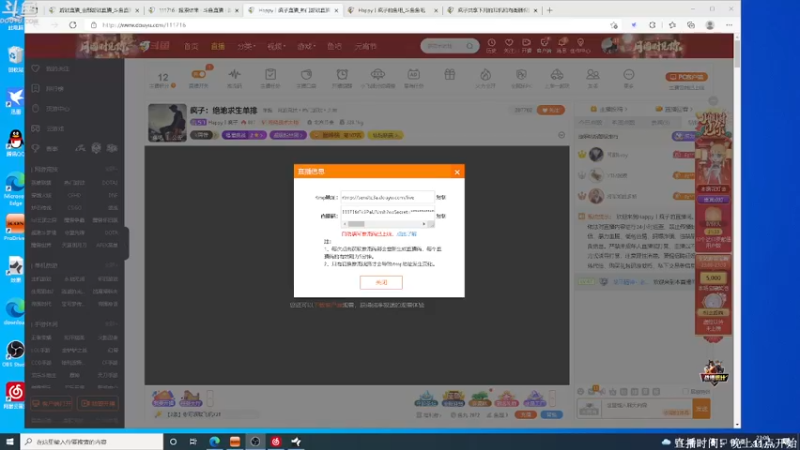800x450 pixels.
Task: Click the orange follow button beside room title
Action: click(x=551, y=110)
